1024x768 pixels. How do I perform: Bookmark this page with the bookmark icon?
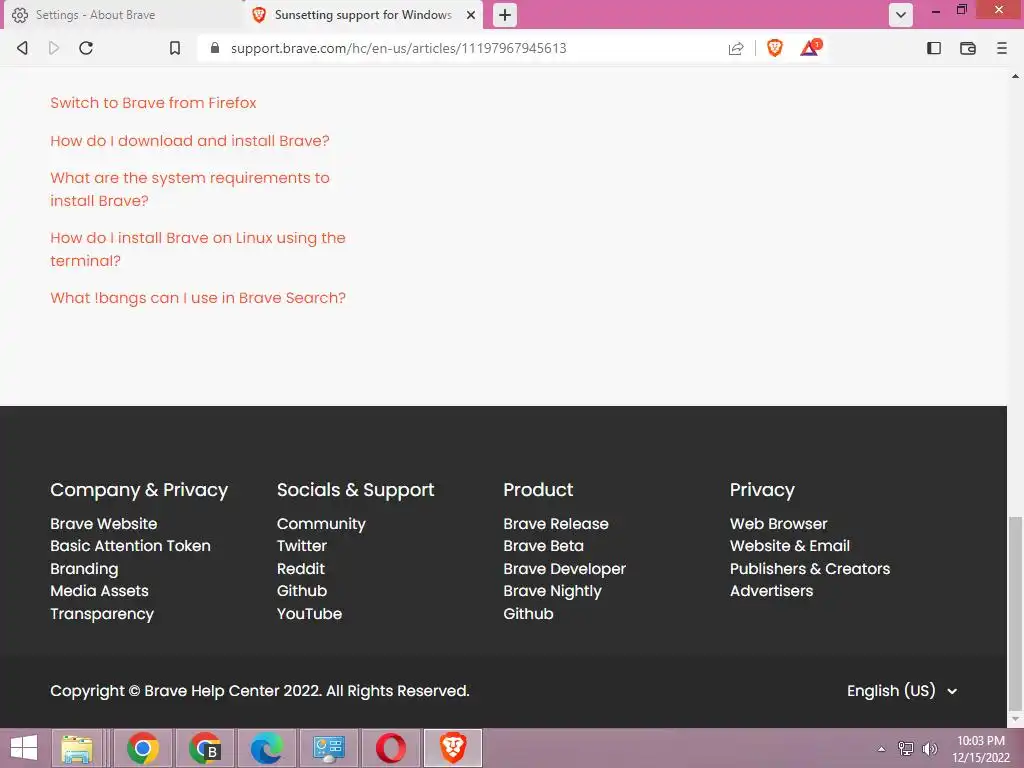coord(174,48)
